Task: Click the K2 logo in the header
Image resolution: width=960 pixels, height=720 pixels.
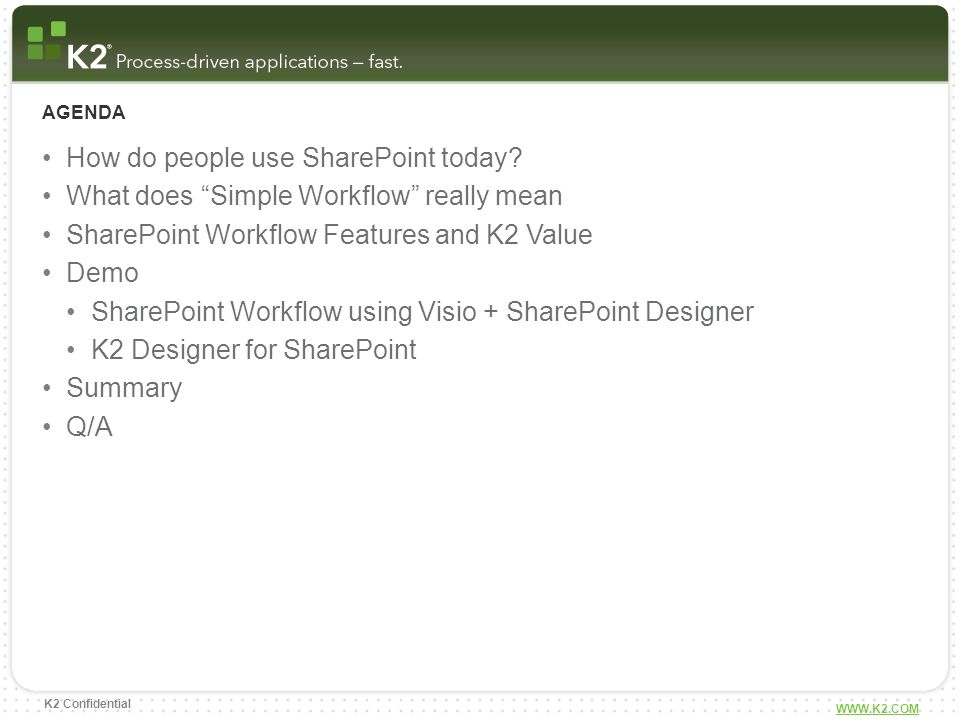Action: click(x=69, y=46)
